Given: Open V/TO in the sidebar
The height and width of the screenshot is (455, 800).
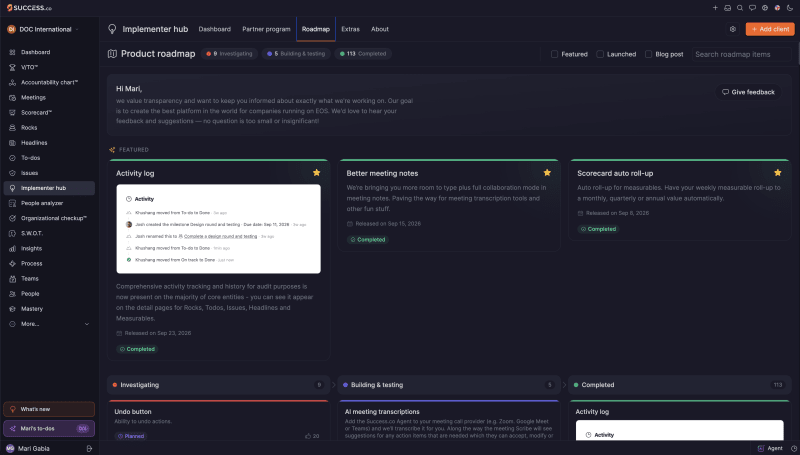Looking at the screenshot, I should [x=49, y=67].
